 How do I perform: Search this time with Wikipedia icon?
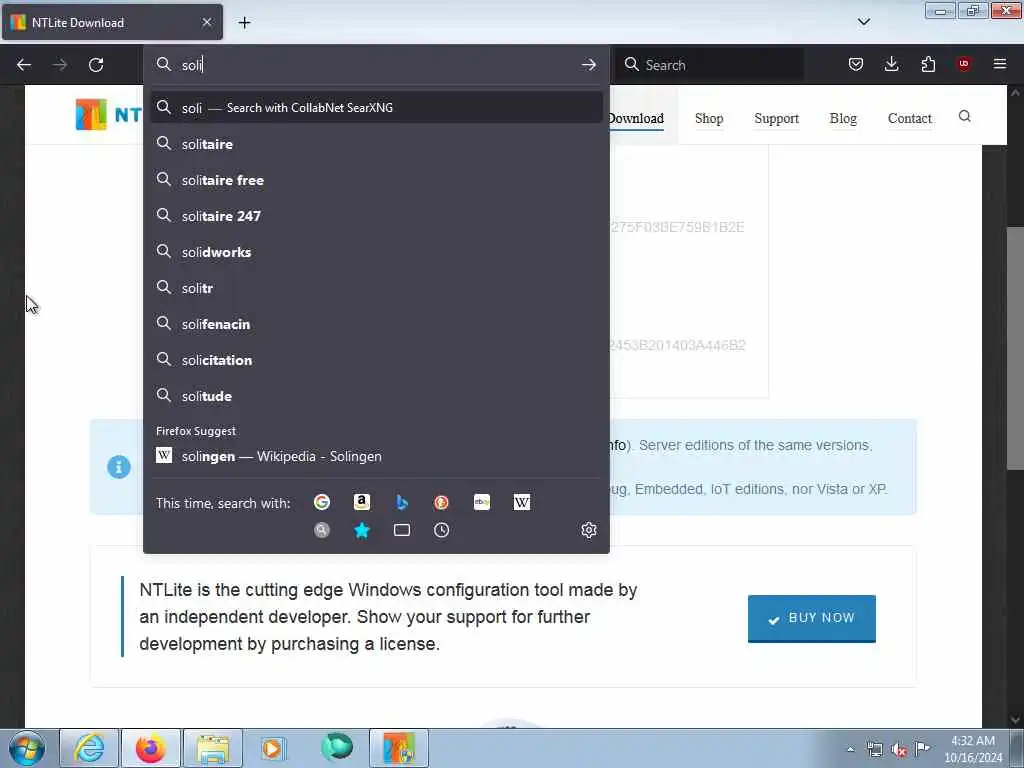[522, 502]
